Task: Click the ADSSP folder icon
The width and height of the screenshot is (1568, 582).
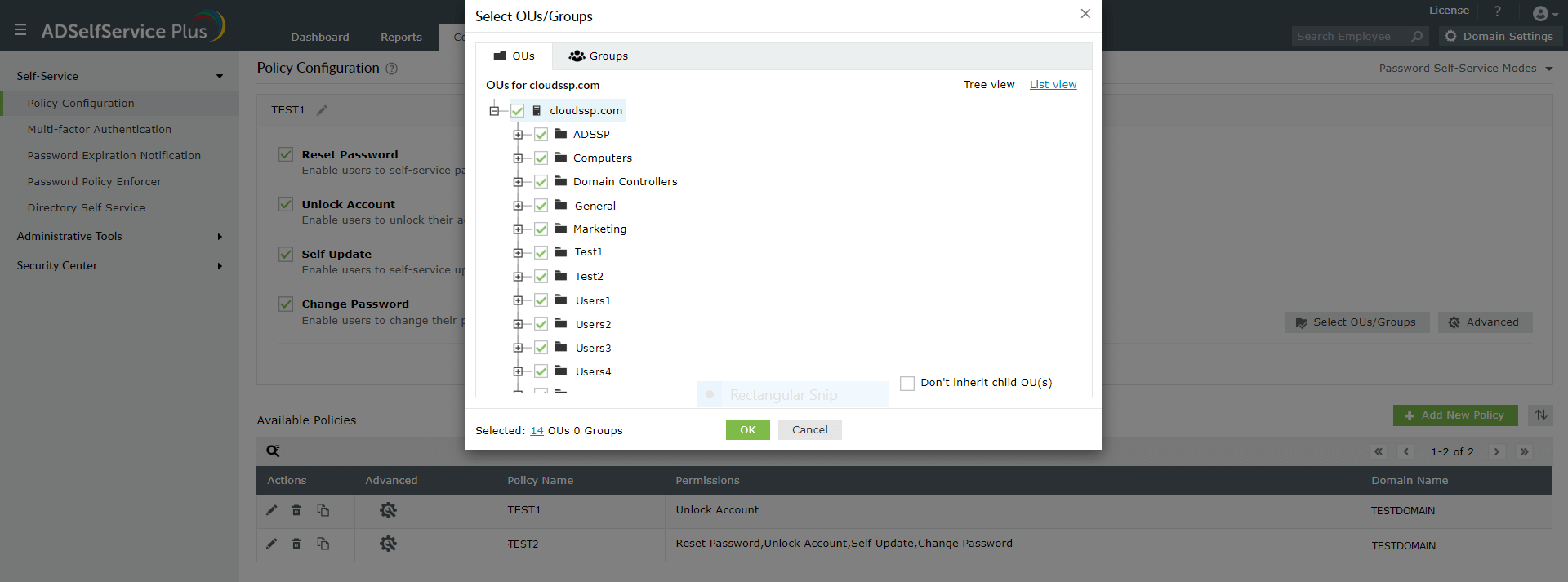Action: pyautogui.click(x=561, y=133)
